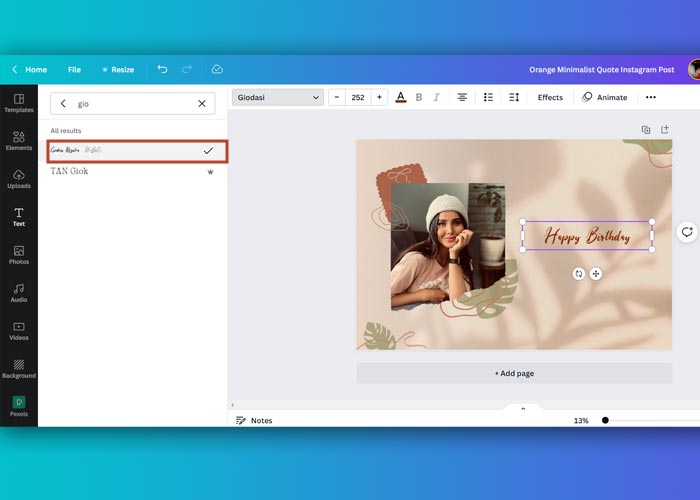Open line spacing options
The width and height of the screenshot is (700, 500).
click(x=514, y=97)
